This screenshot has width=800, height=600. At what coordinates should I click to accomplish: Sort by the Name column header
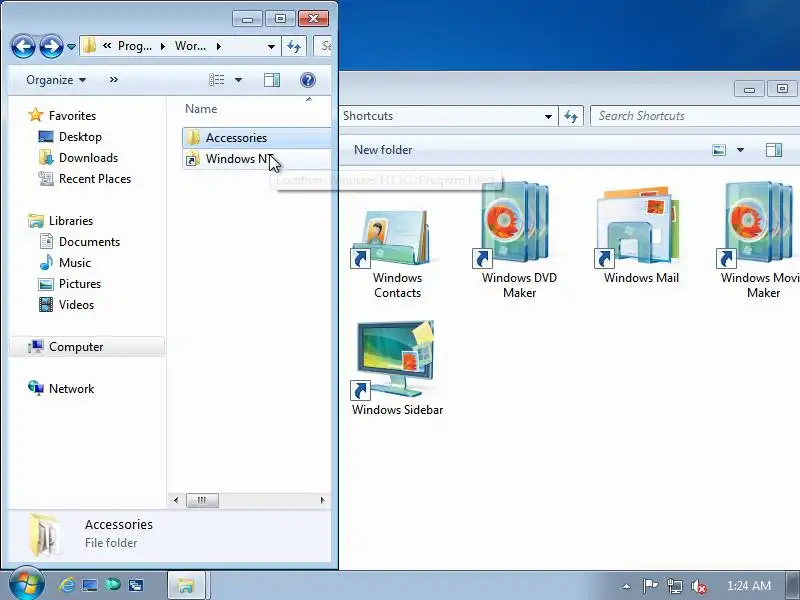pos(201,109)
